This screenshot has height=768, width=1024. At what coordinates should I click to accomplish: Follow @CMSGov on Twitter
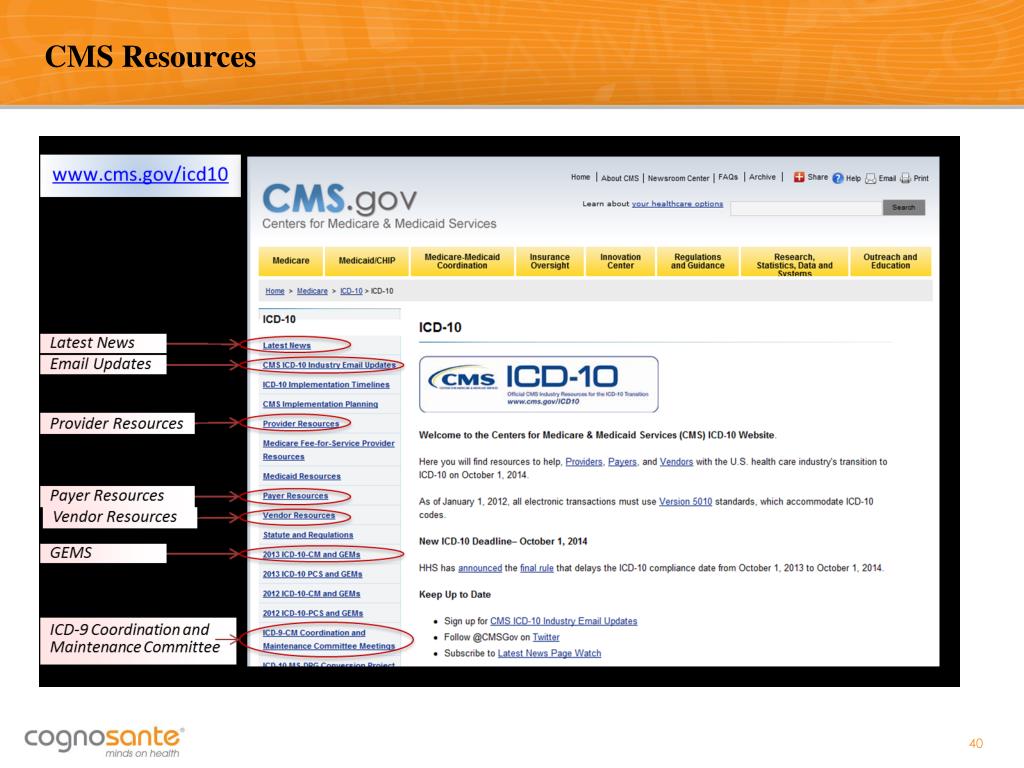546,636
